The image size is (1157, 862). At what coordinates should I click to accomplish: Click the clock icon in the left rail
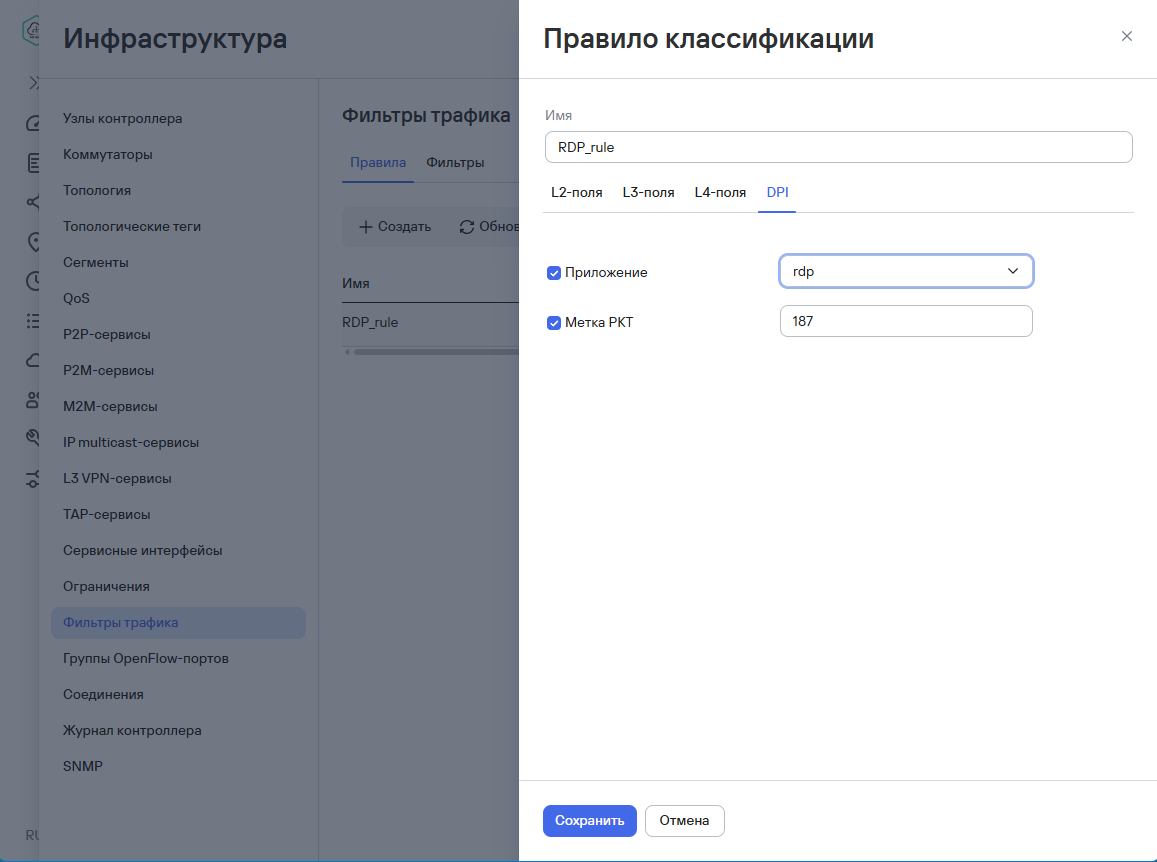pyautogui.click(x=33, y=280)
